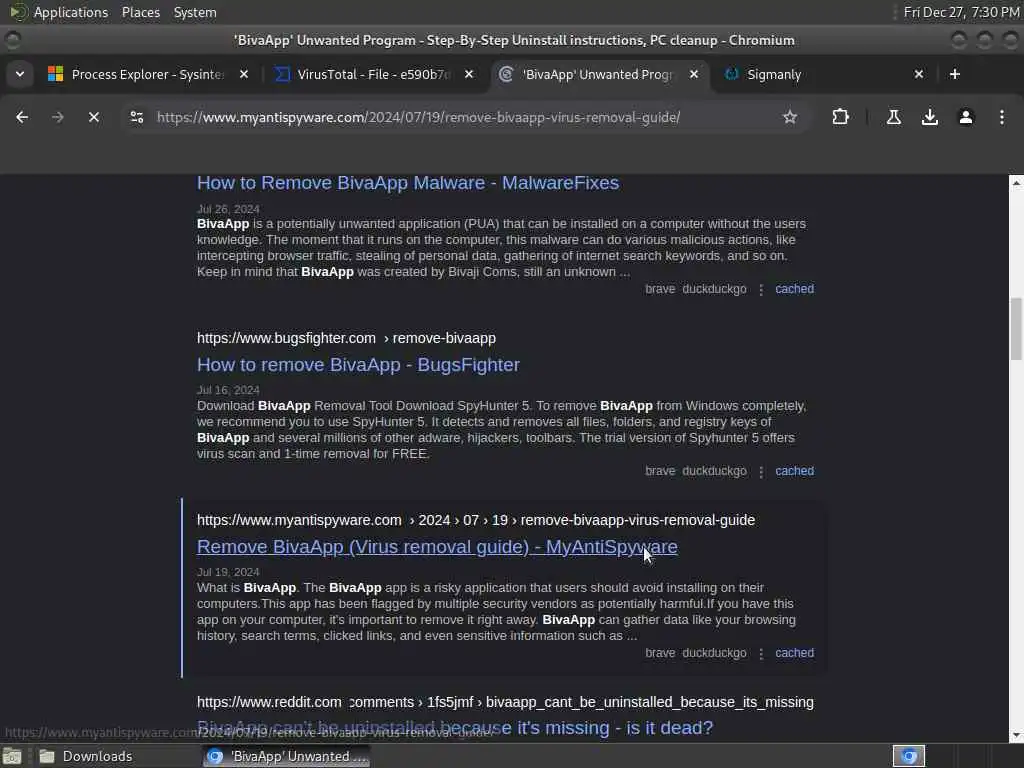Close the Process Explorer tab

(x=244, y=74)
